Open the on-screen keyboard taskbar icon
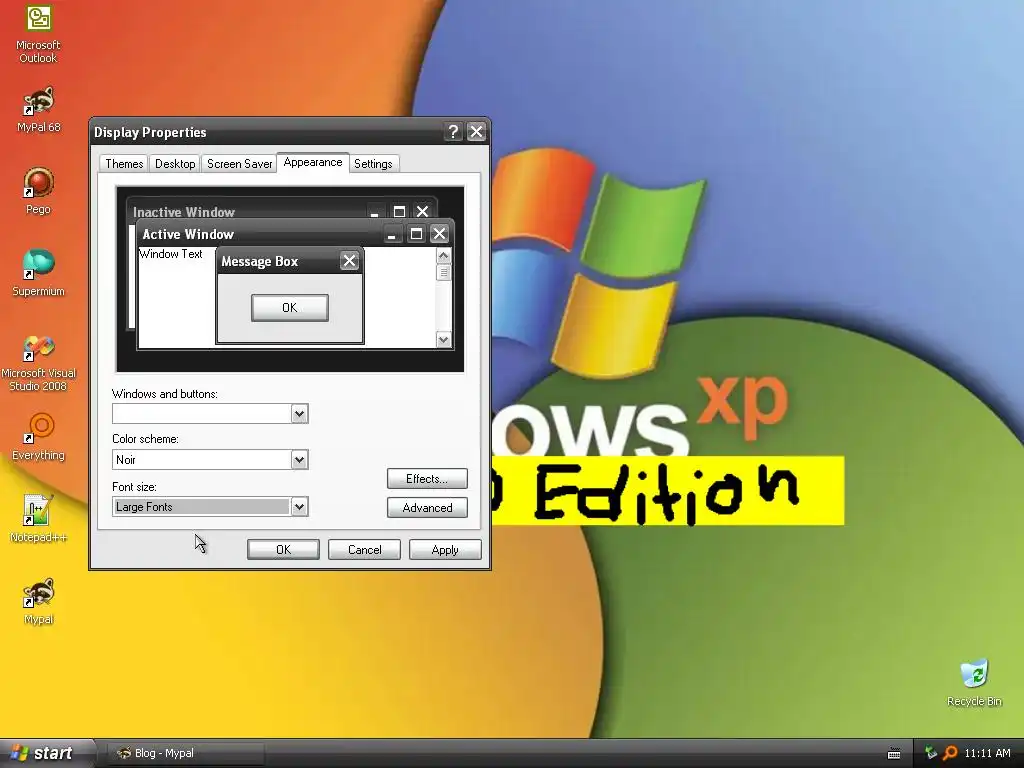 click(x=894, y=754)
